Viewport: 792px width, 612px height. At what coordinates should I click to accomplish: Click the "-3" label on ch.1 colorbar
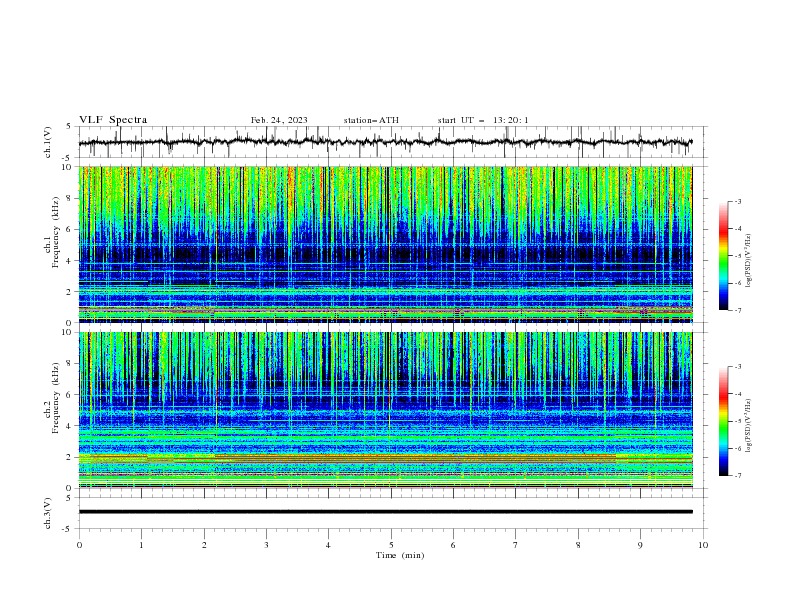tap(737, 201)
